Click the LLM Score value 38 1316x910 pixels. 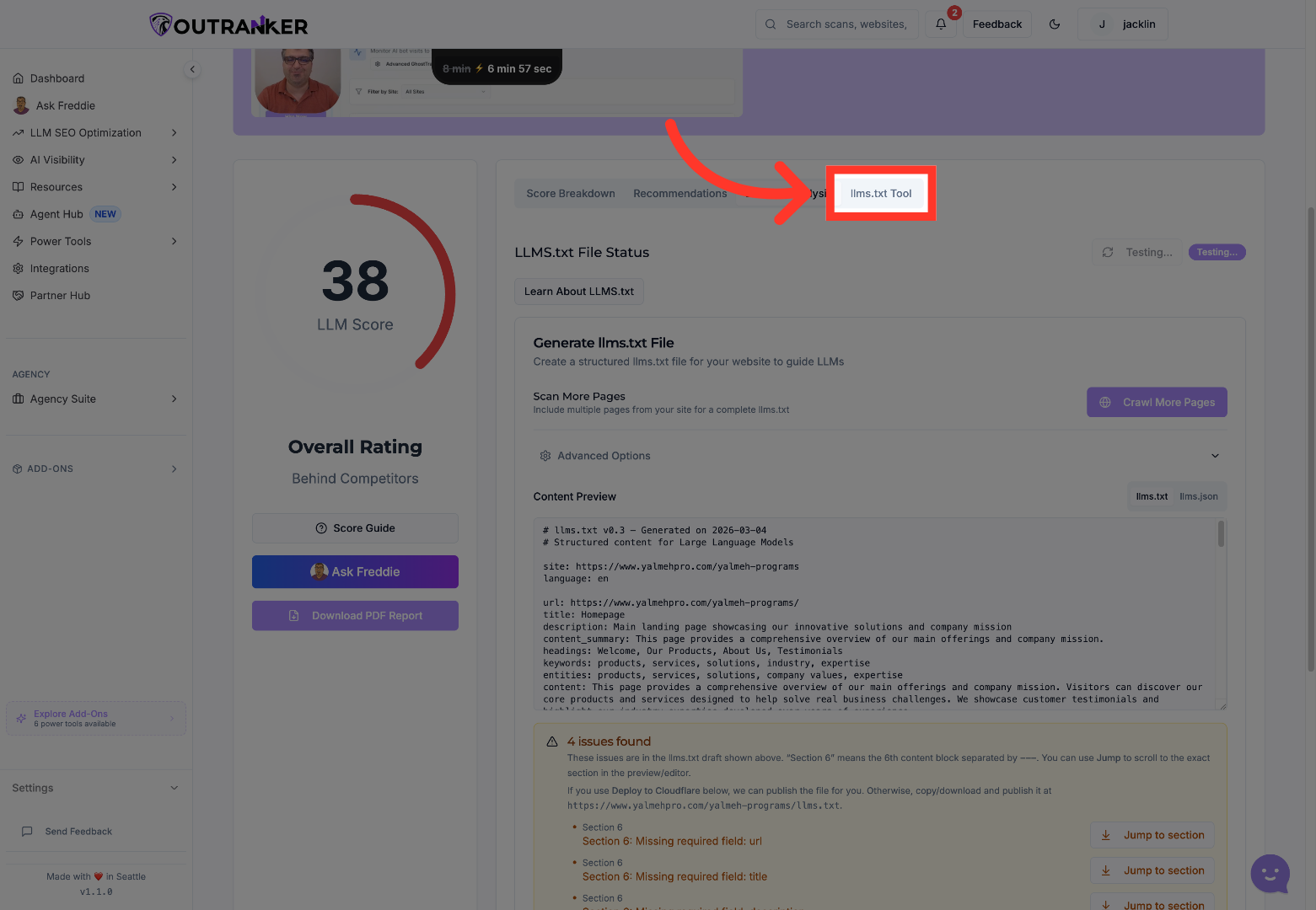tap(355, 281)
